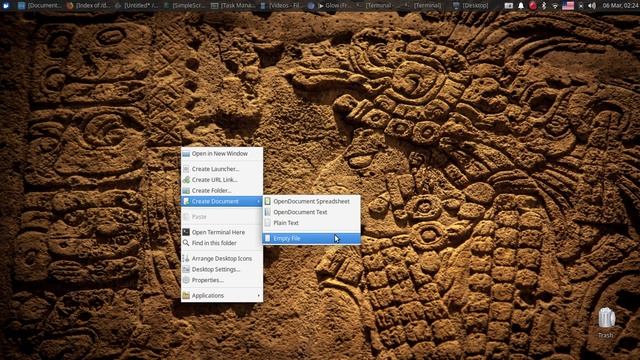Select Create Folder...
This screenshot has width=640, height=360.
222,191
